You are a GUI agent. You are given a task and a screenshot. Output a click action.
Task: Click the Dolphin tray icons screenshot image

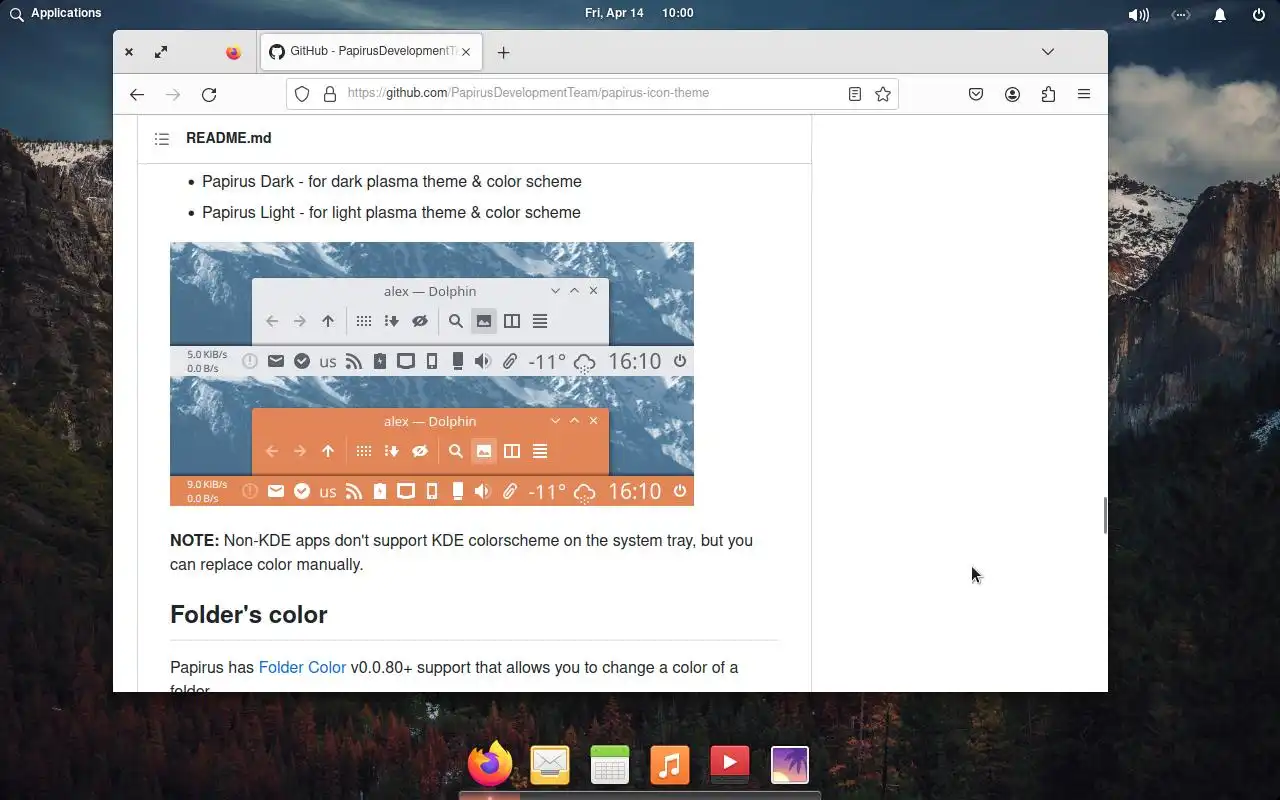pyautogui.click(x=432, y=374)
